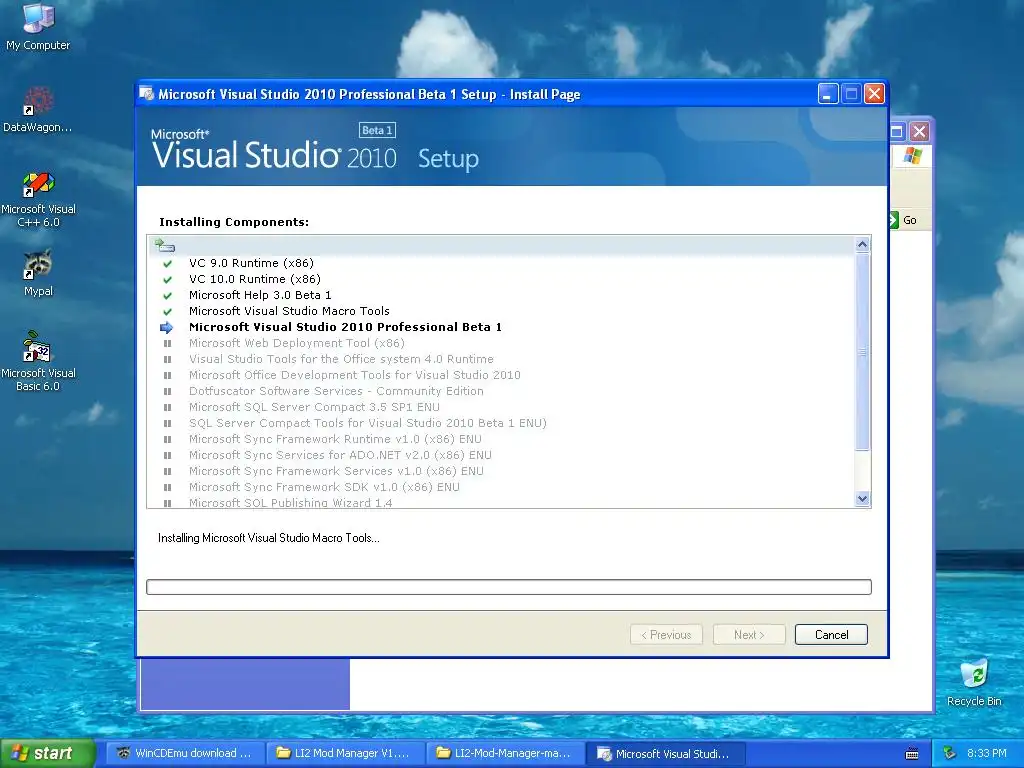Click the check mark beside Microsoft Help 3.0 Beta 1
Viewport: 1024px width, 768px height.
click(x=167, y=296)
